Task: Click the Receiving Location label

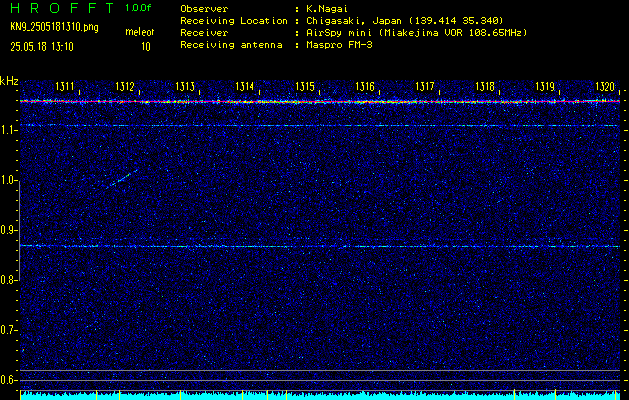Action: click(234, 21)
